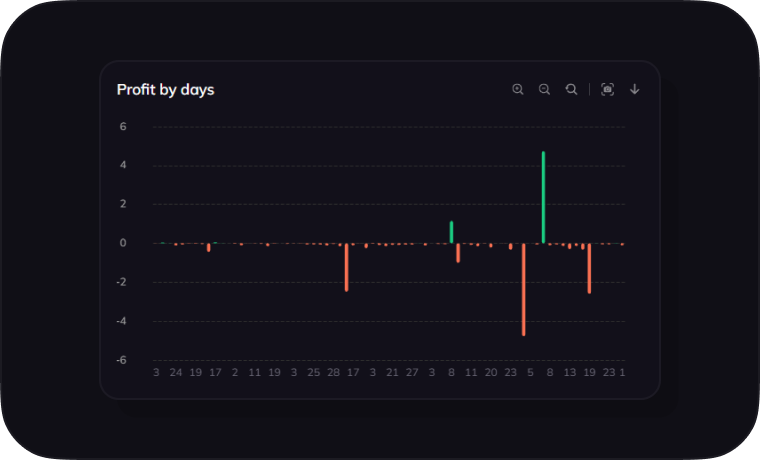Viewport: 760px width, 460px height.
Task: Click the x-axis label 20
Action: coord(491,372)
